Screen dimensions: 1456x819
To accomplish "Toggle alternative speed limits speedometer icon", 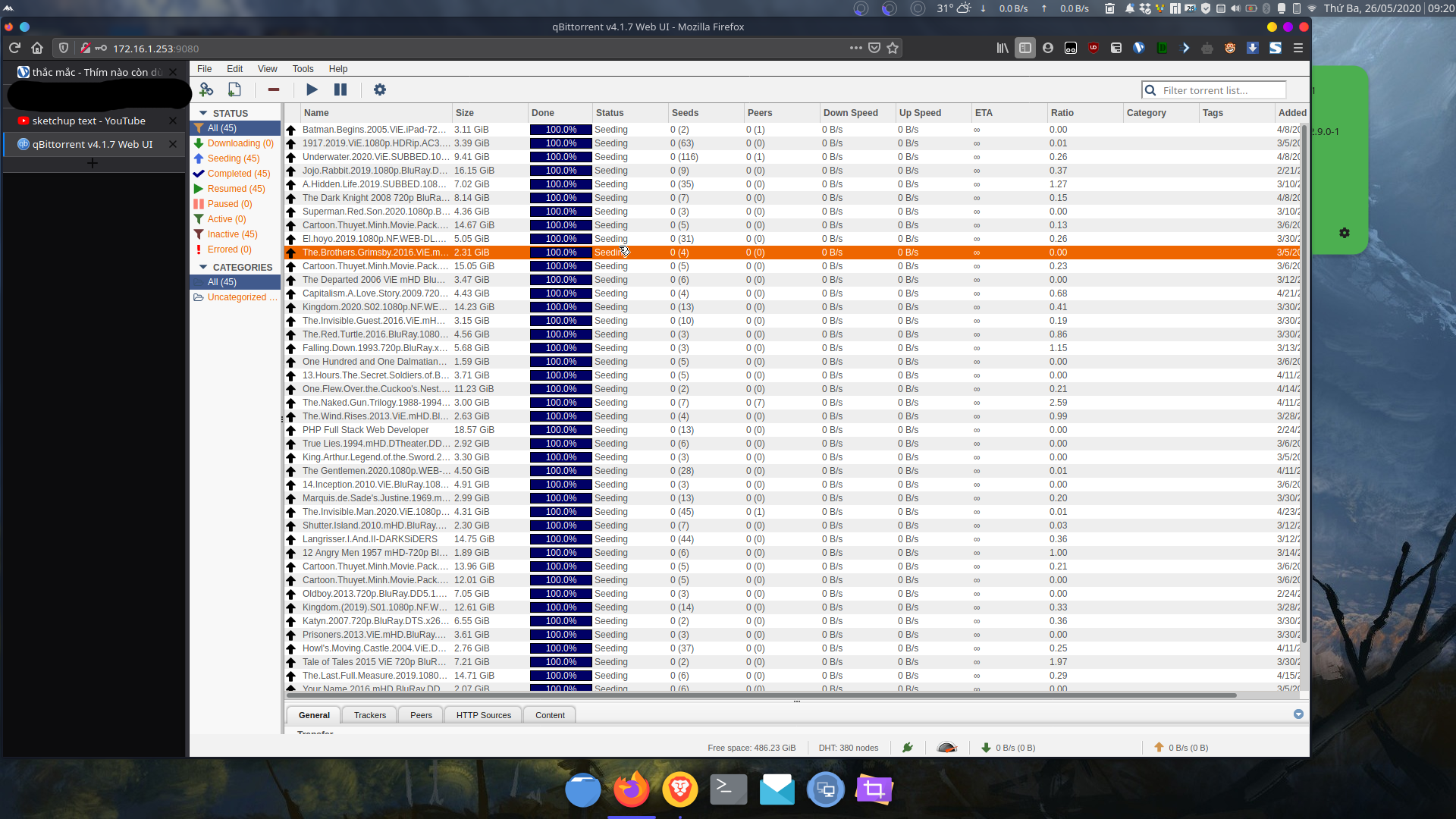I will pyautogui.click(x=947, y=748).
